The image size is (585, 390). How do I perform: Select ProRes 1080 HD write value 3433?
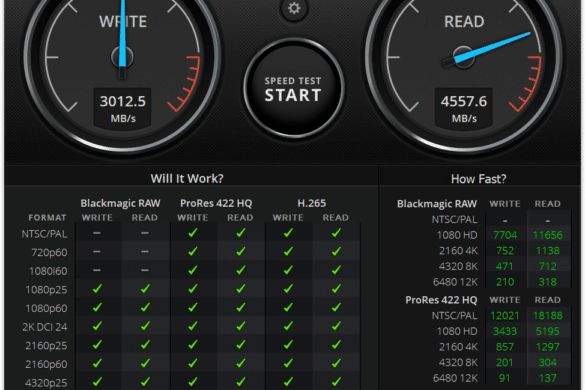coord(505,331)
